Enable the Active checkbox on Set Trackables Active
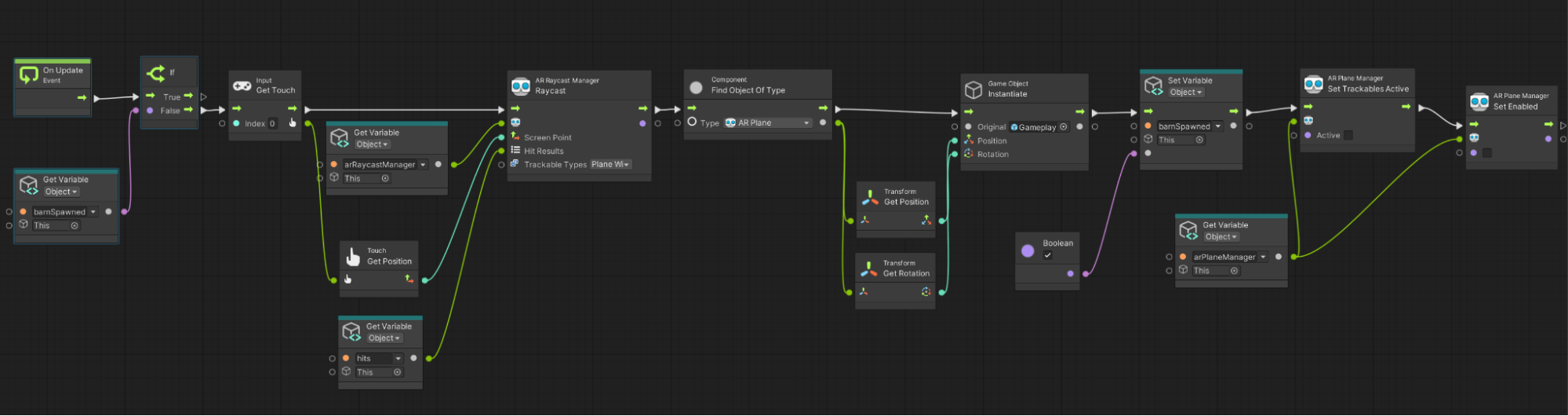The image size is (1568, 416). [1348, 135]
